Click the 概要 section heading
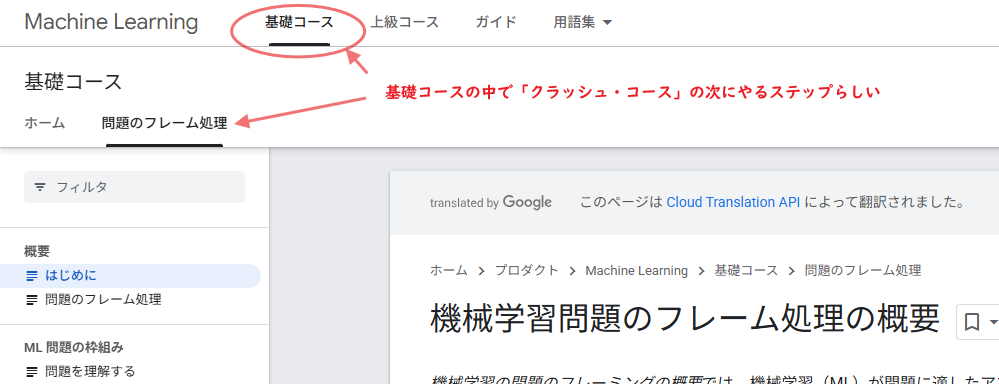 (37, 252)
